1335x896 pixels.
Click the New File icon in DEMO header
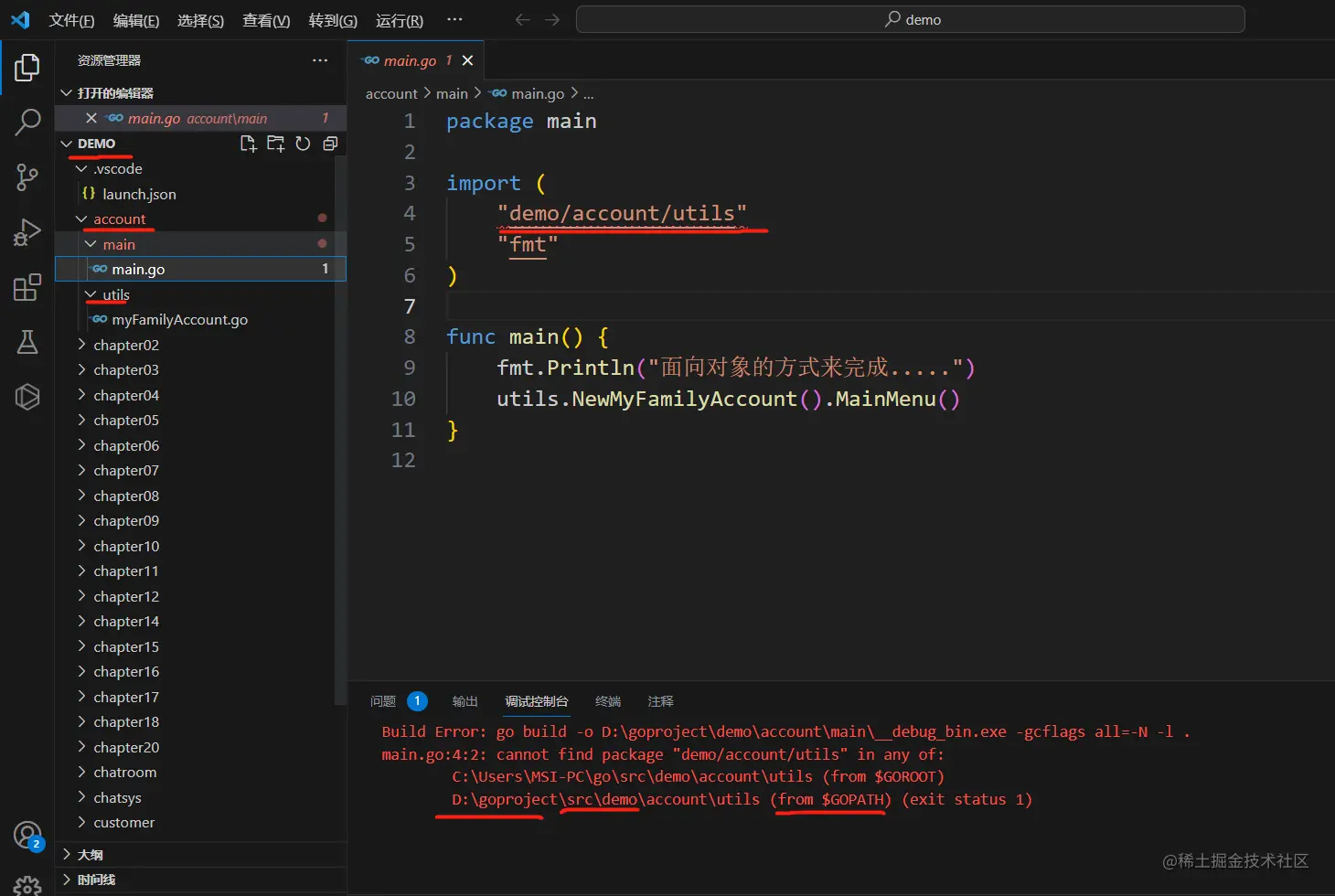point(248,144)
